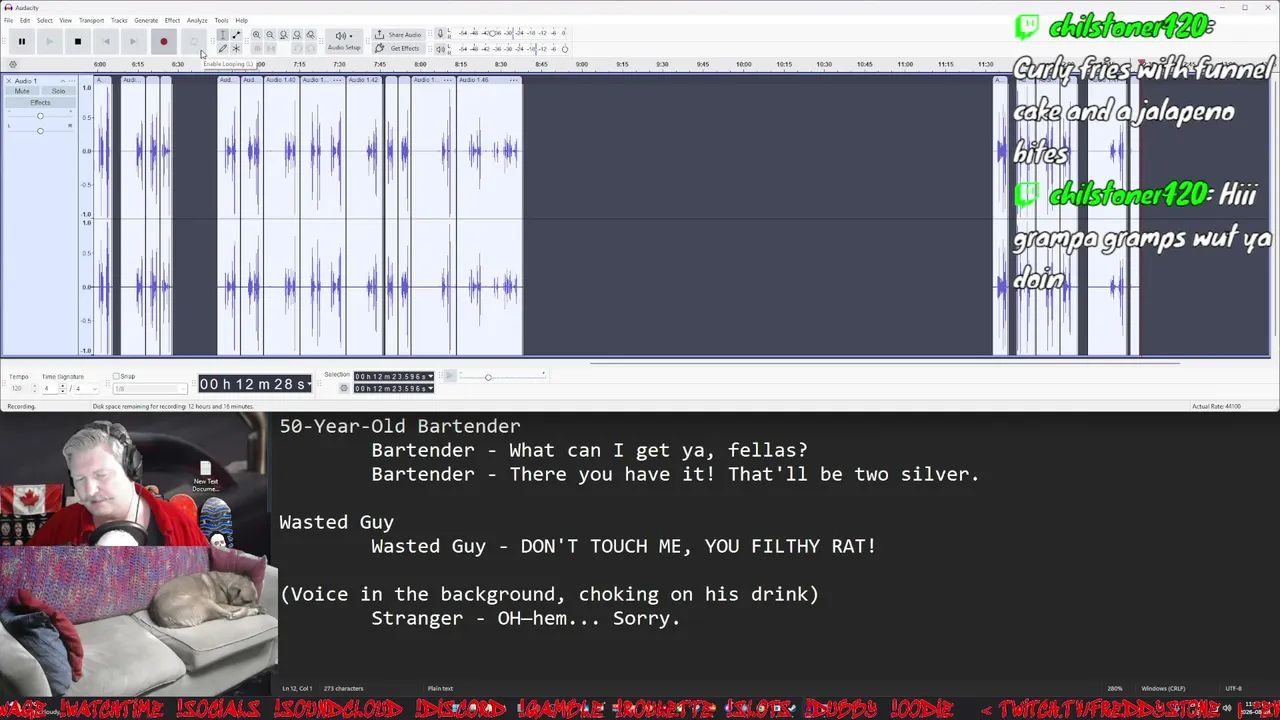Open Audio 1 track options menu
This screenshot has height=720, width=1280.
72,81
